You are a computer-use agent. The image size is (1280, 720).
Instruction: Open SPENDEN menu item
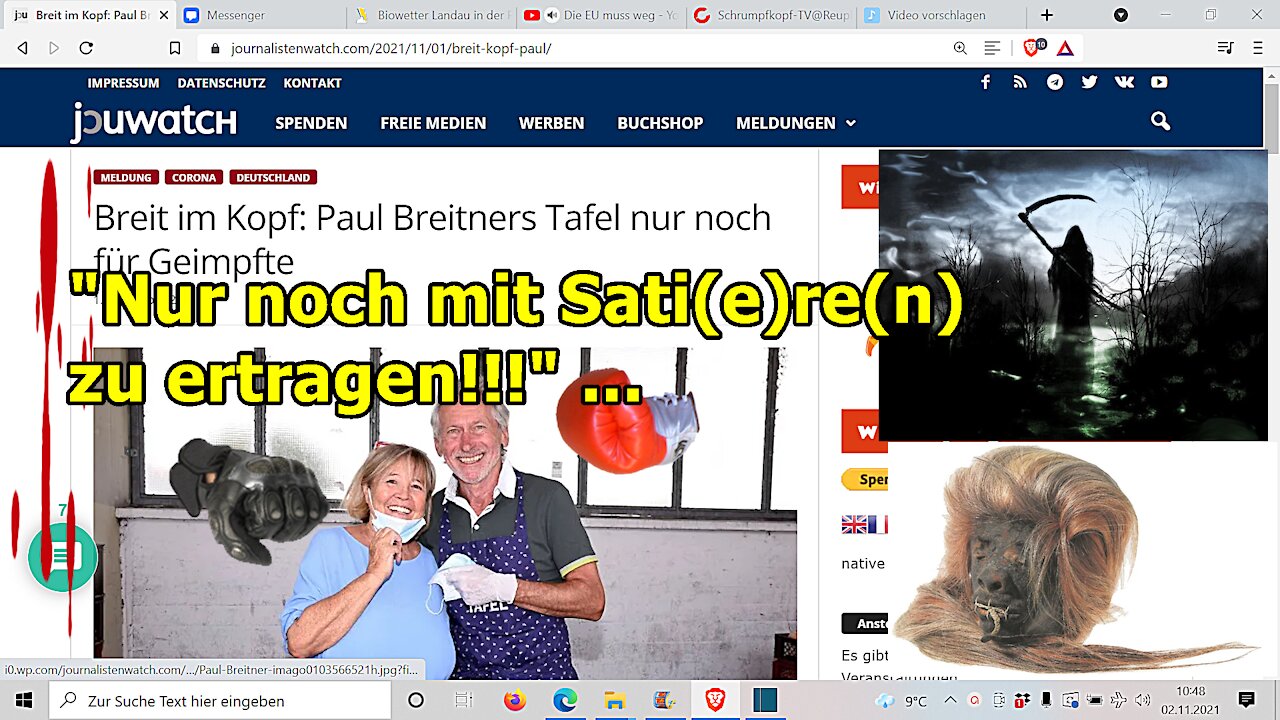coord(311,123)
